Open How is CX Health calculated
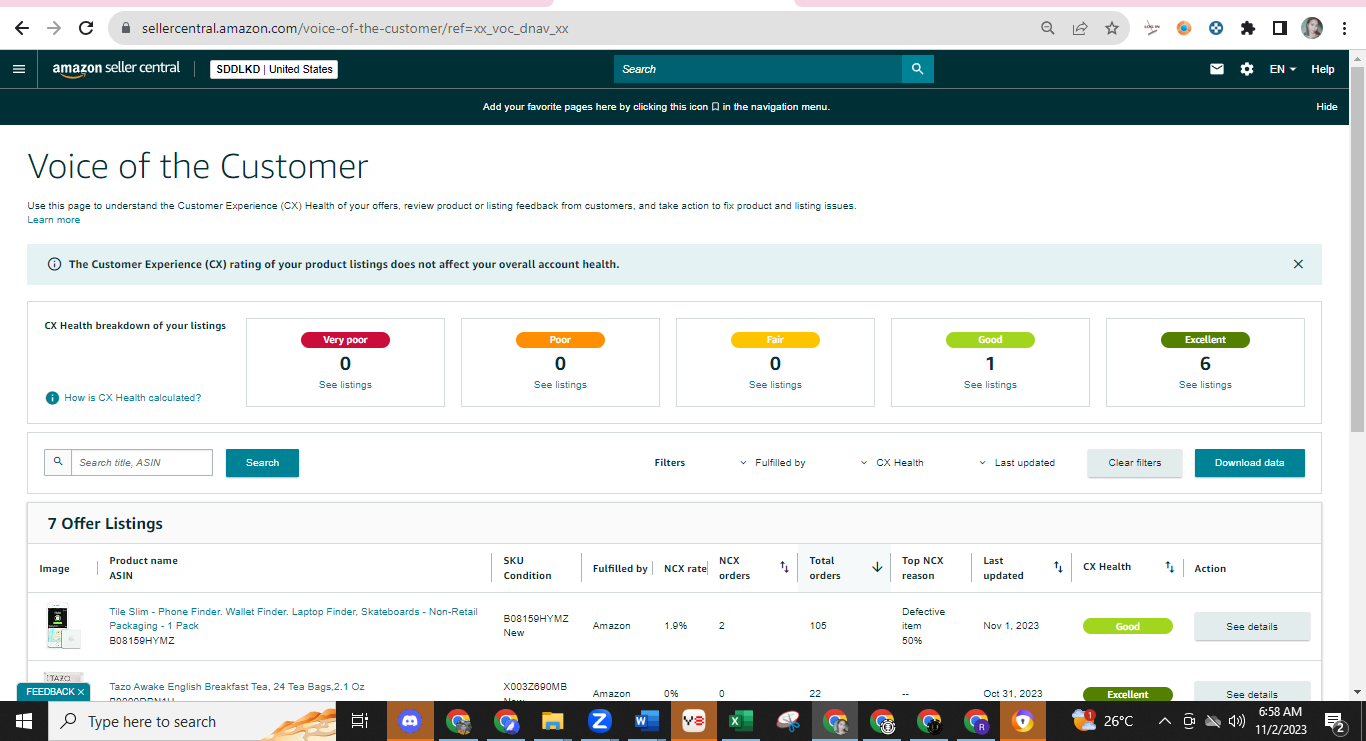 (133, 398)
